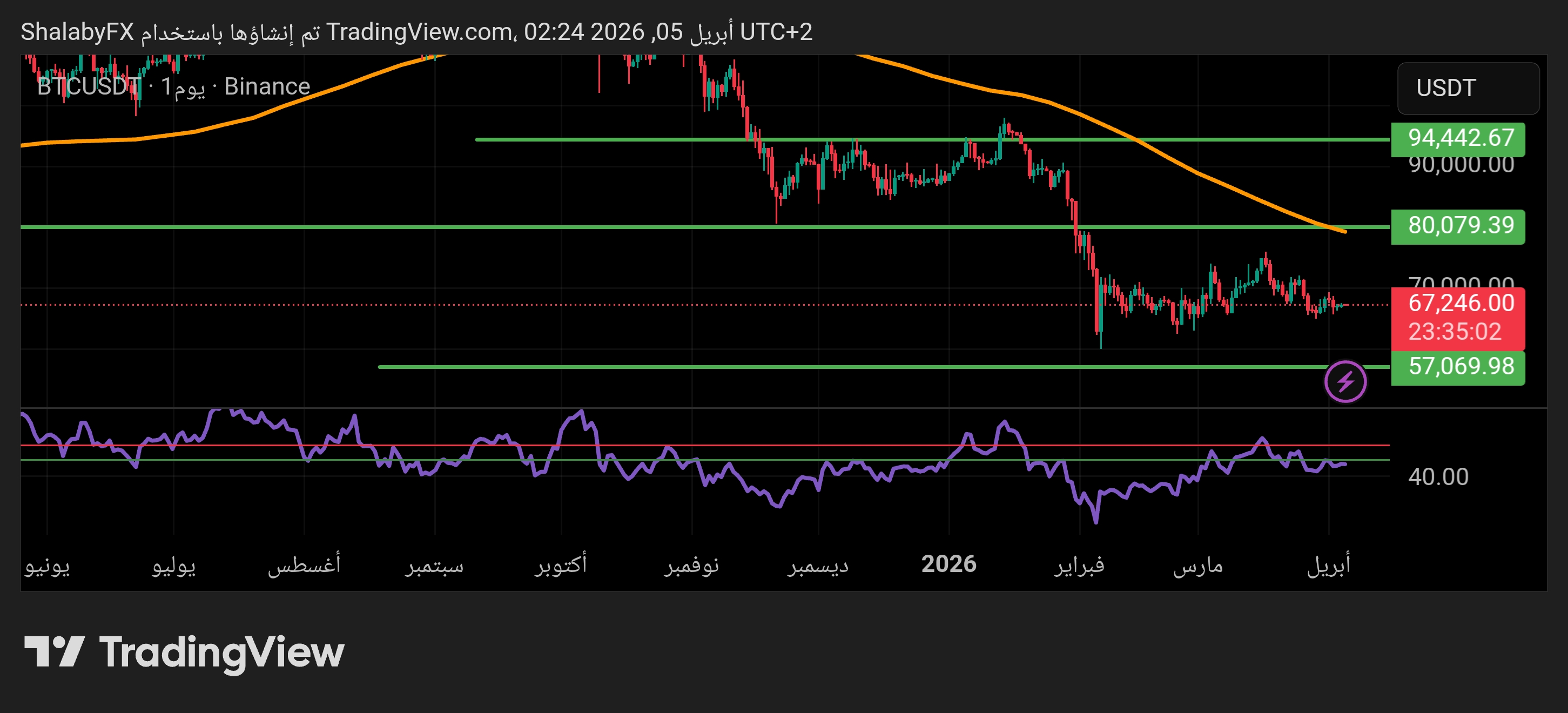Click the Binance exchange label
1568x713 pixels.
click(266, 86)
